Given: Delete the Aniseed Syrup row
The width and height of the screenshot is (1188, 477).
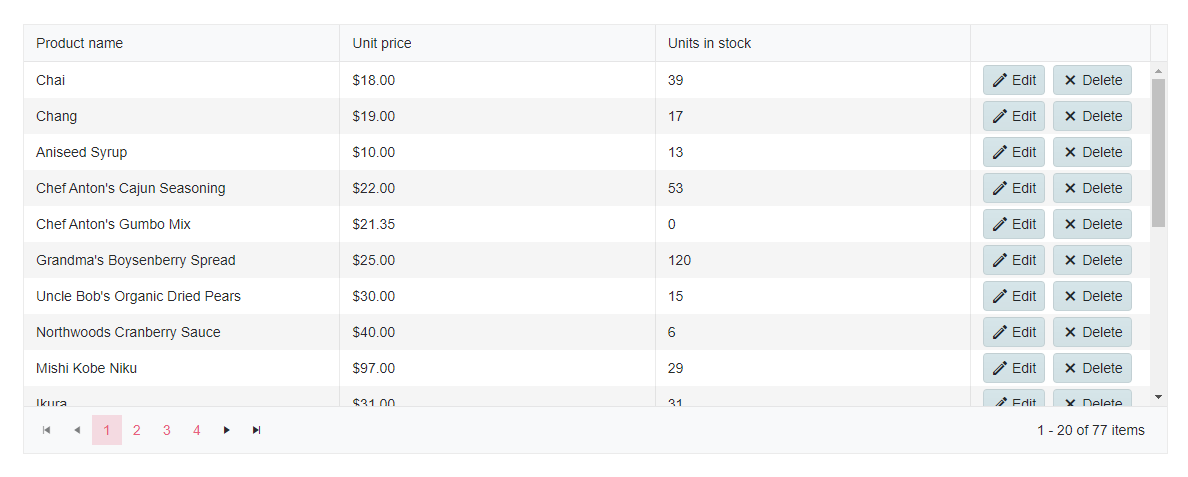Looking at the screenshot, I should pyautogui.click(x=1093, y=152).
